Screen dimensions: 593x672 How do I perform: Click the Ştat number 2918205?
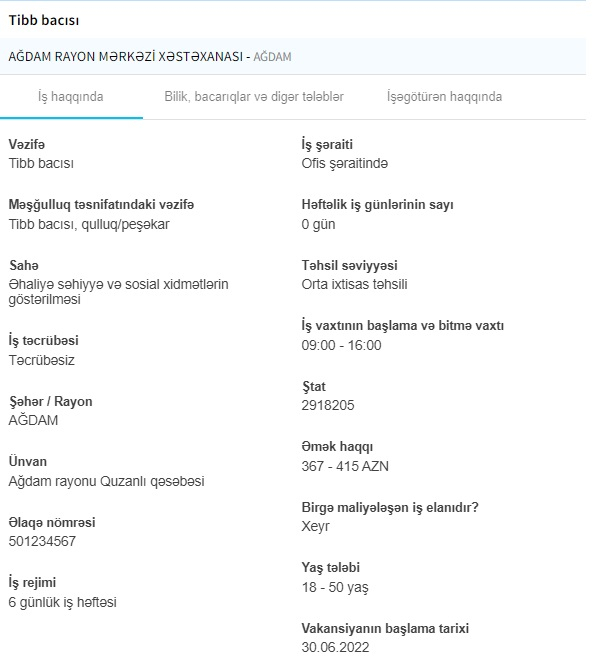pos(328,405)
